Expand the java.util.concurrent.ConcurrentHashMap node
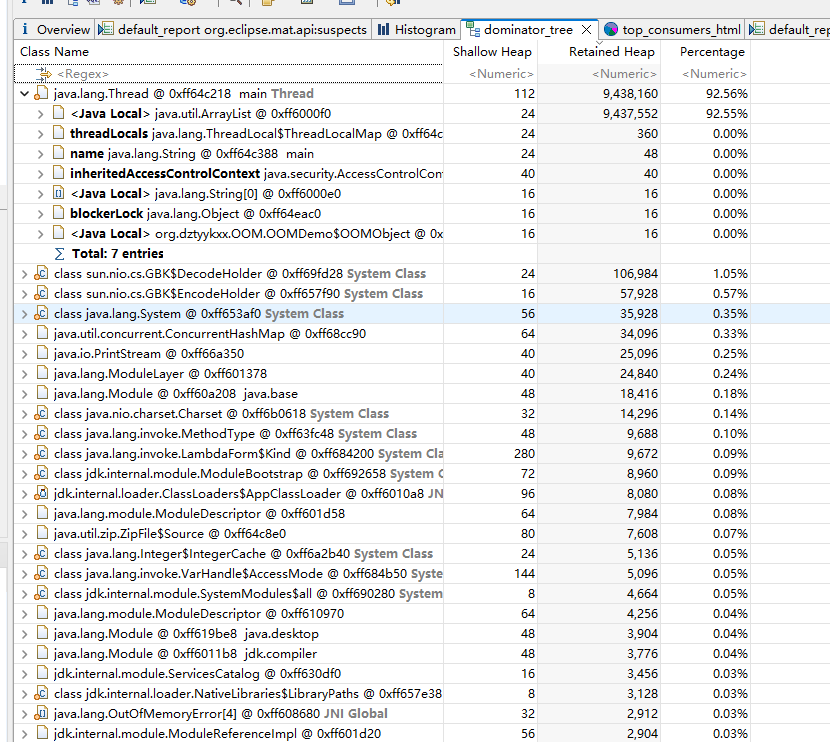830x742 pixels. pos(25,333)
